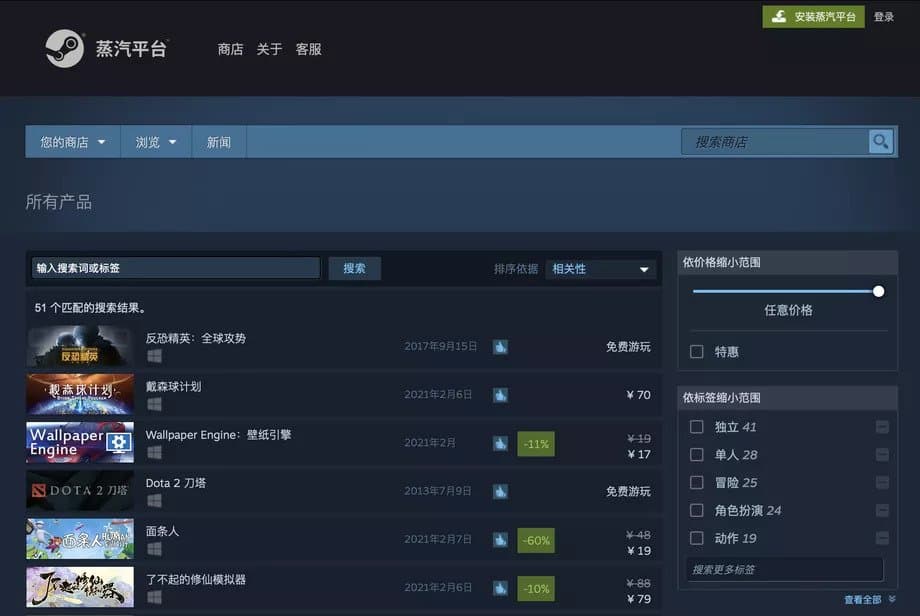Click the review icon for Dota 2 刀塔
The image size is (920, 616).
tap(500, 492)
